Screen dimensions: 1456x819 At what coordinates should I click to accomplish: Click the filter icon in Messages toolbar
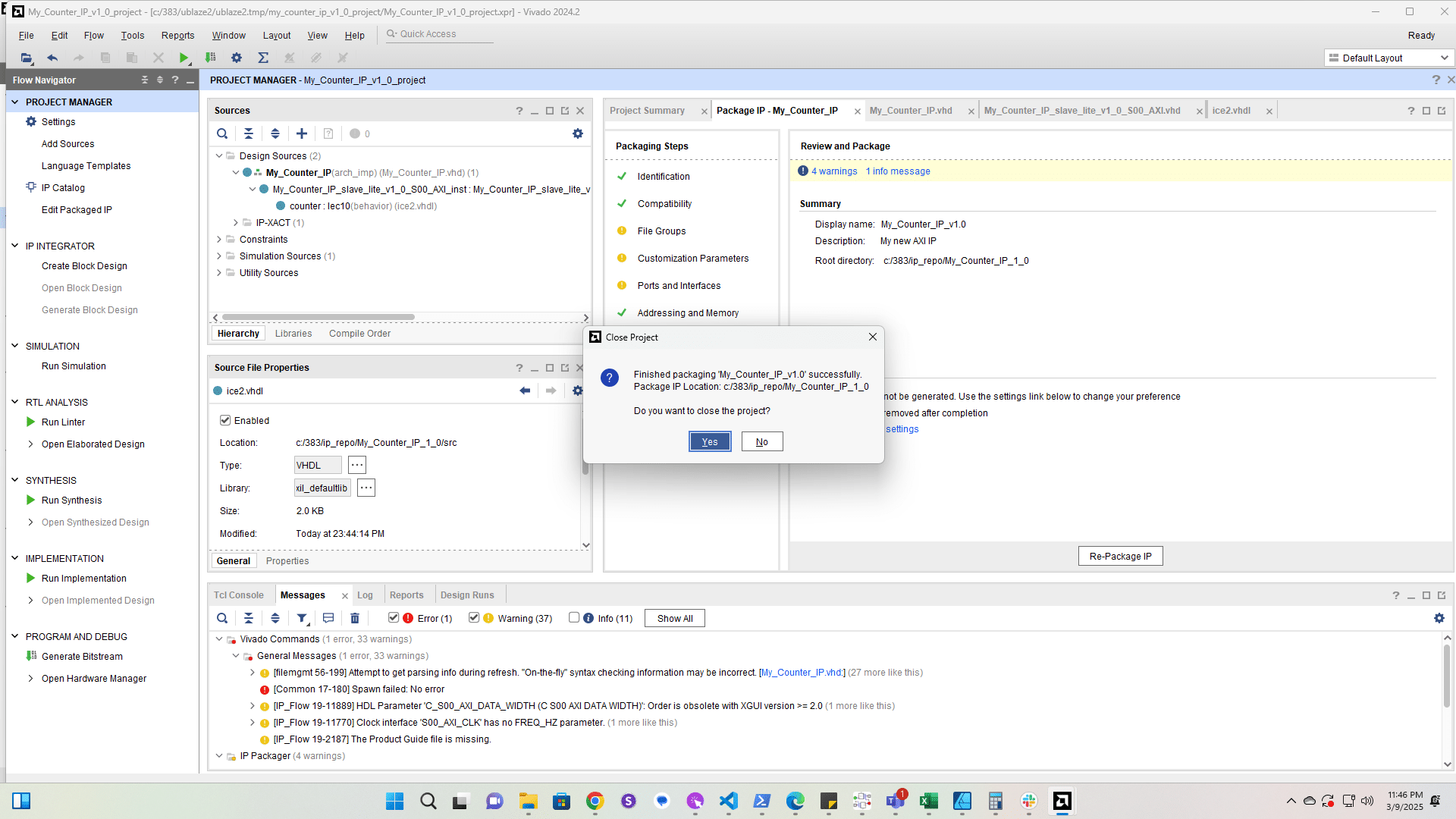click(302, 618)
